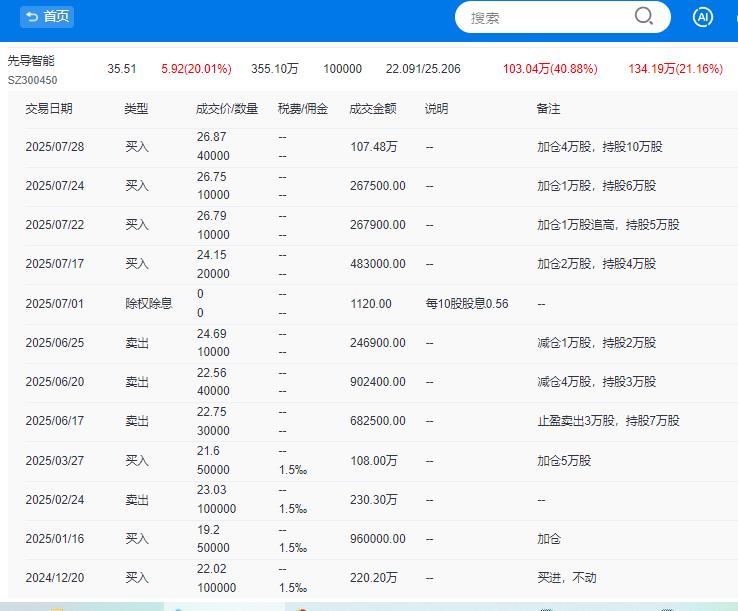Click the amount 483000.00
The image size is (738, 611).
coord(377,264)
